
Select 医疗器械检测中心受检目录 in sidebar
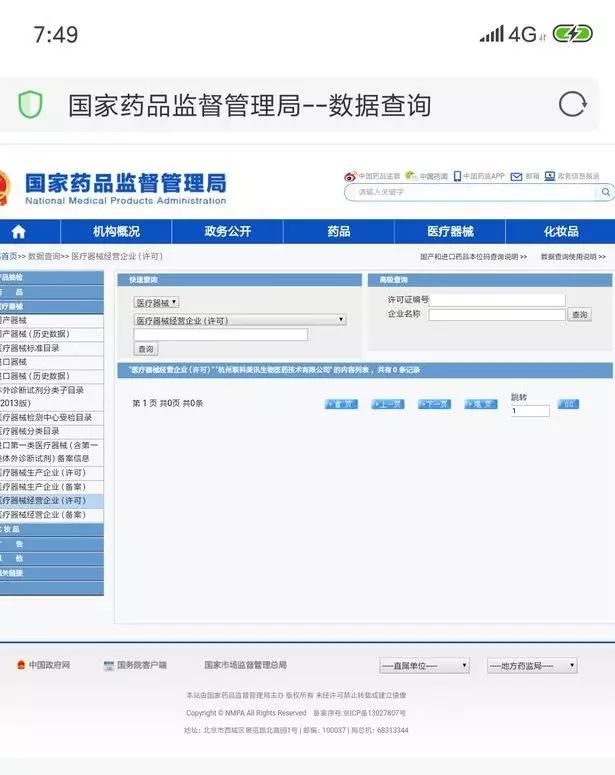click(52, 418)
